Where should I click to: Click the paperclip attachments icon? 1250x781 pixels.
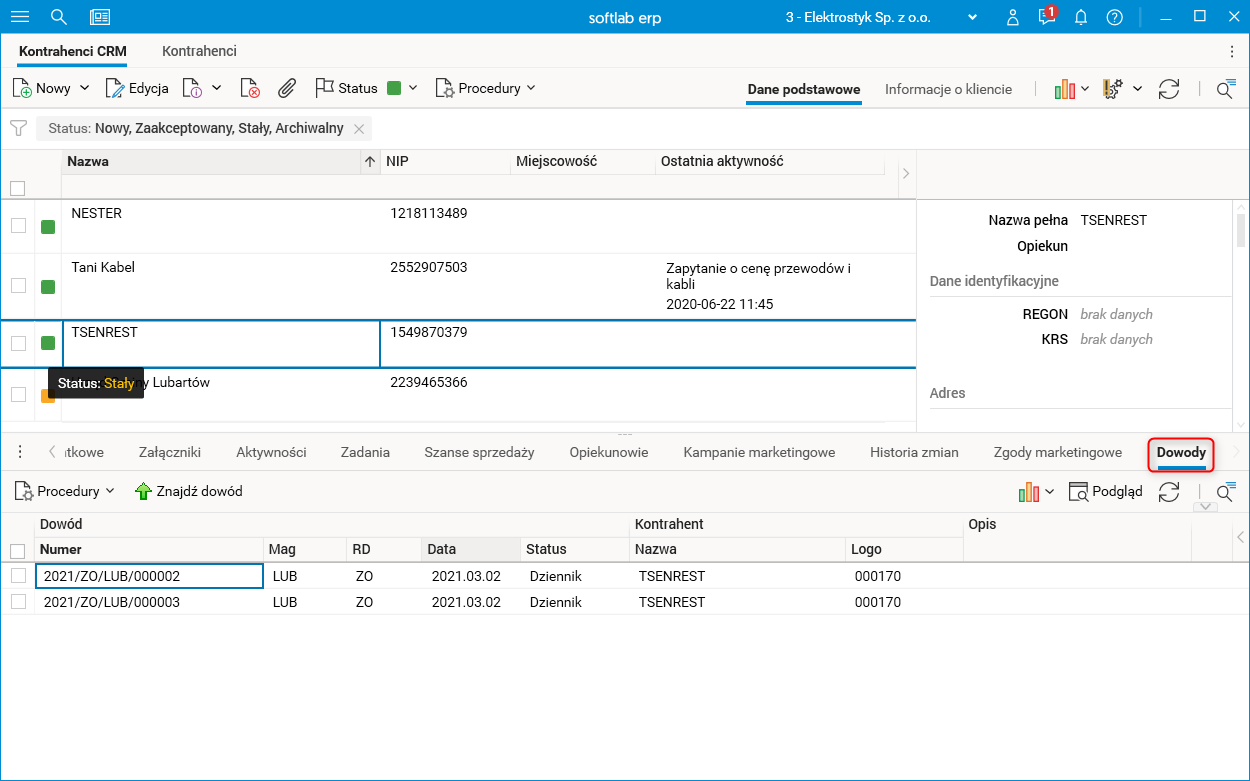[287, 88]
